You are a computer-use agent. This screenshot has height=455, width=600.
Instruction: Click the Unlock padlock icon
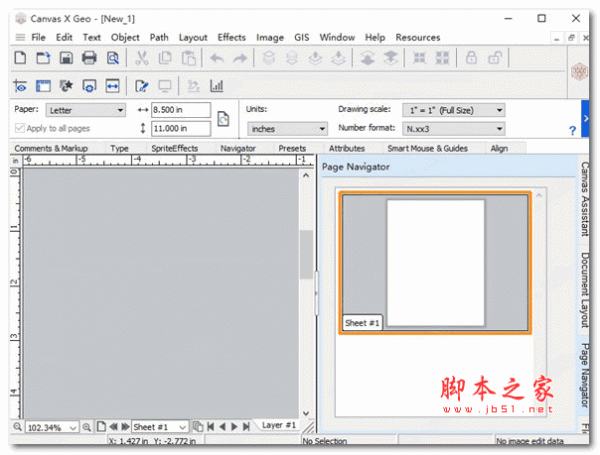(x=494, y=58)
